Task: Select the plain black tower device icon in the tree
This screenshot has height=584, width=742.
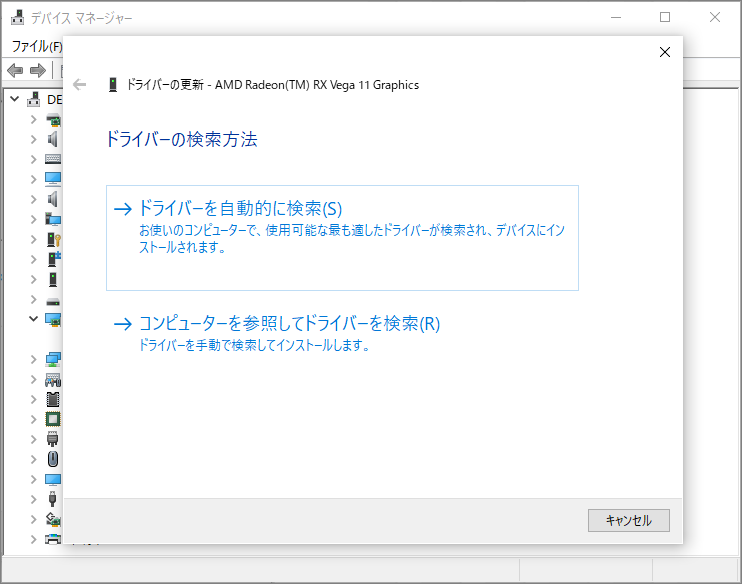Action: coord(53,279)
